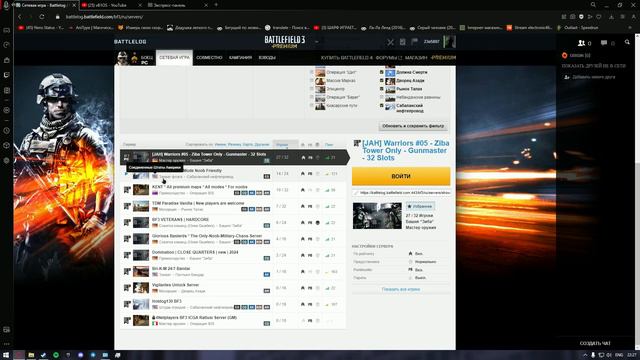Toggle the Долина Смерти map checkbox

click(382, 72)
